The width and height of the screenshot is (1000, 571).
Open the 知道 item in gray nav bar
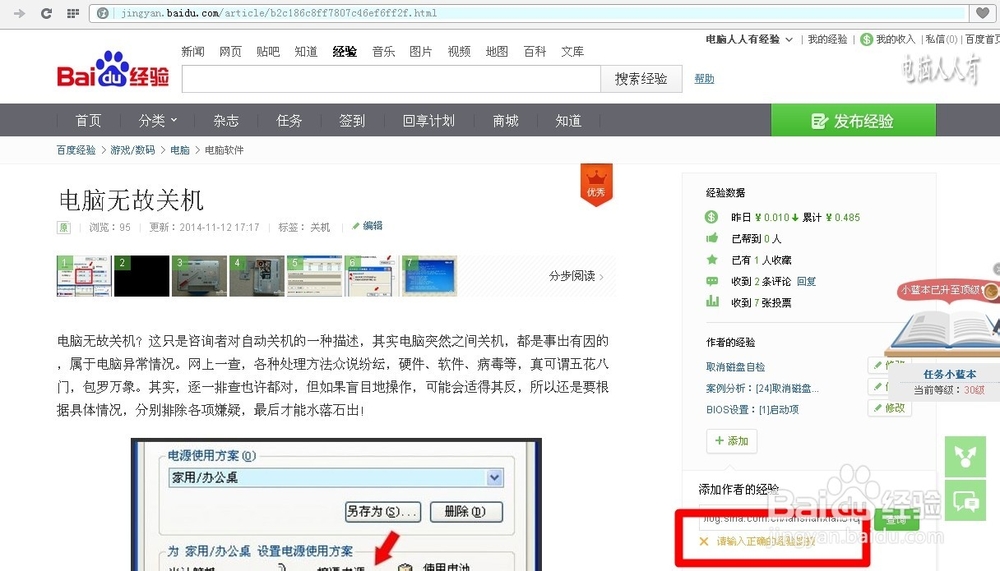568,121
